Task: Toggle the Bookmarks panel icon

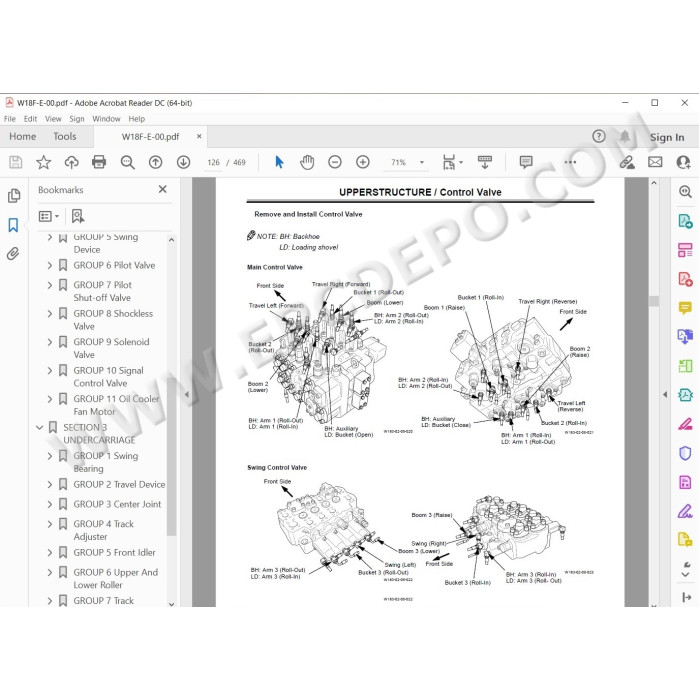Action: [13, 225]
